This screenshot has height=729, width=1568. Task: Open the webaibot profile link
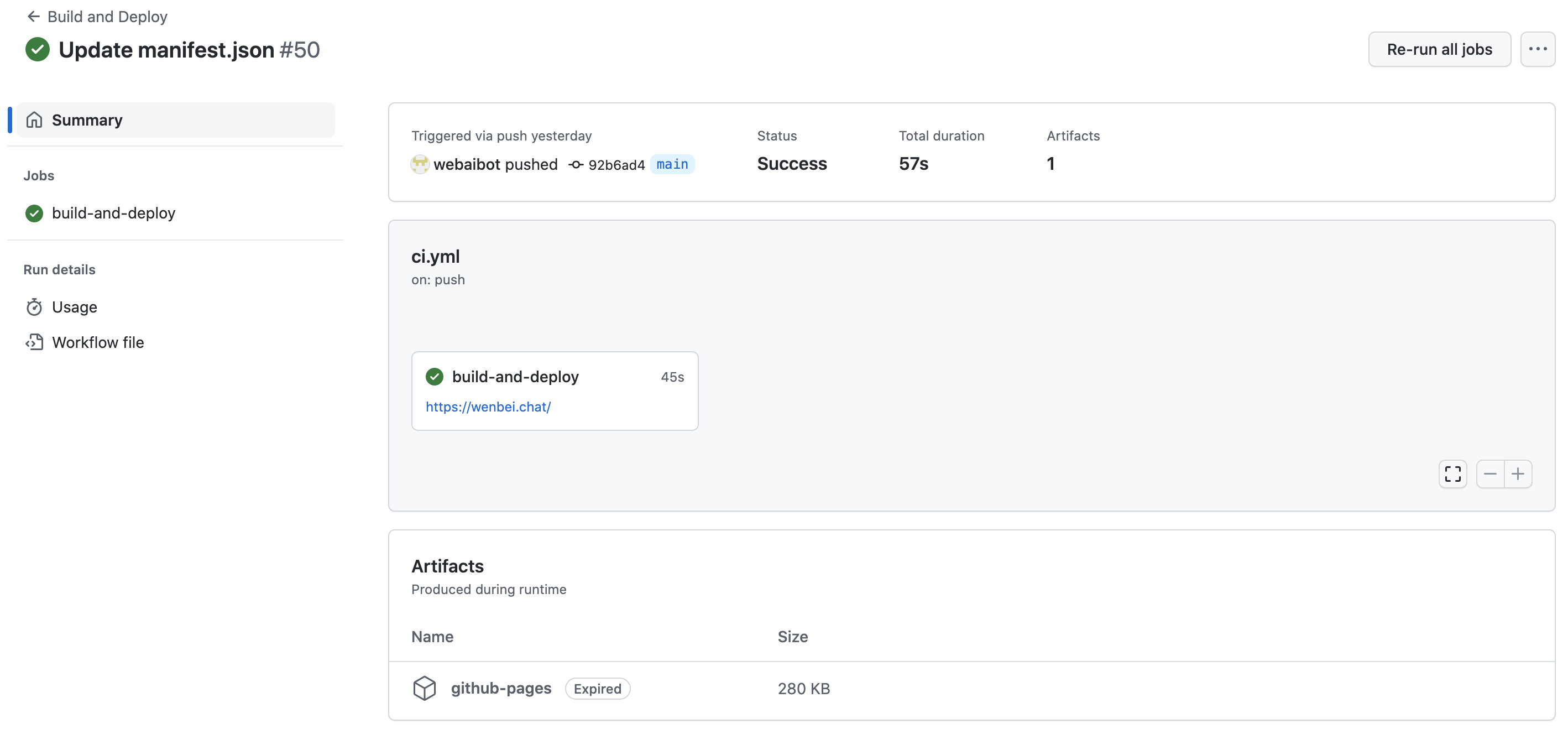[466, 164]
